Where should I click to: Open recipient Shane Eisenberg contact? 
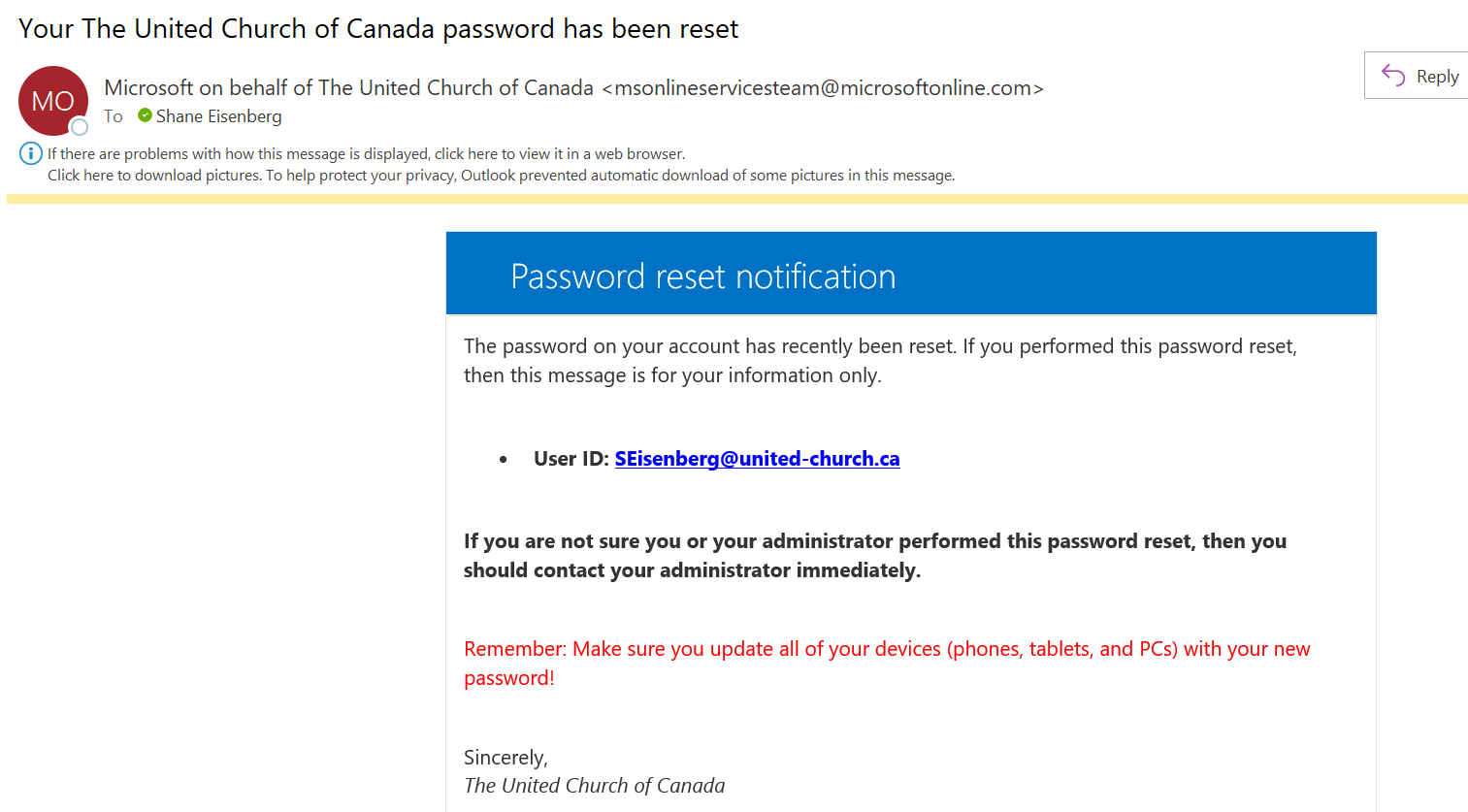tap(218, 116)
